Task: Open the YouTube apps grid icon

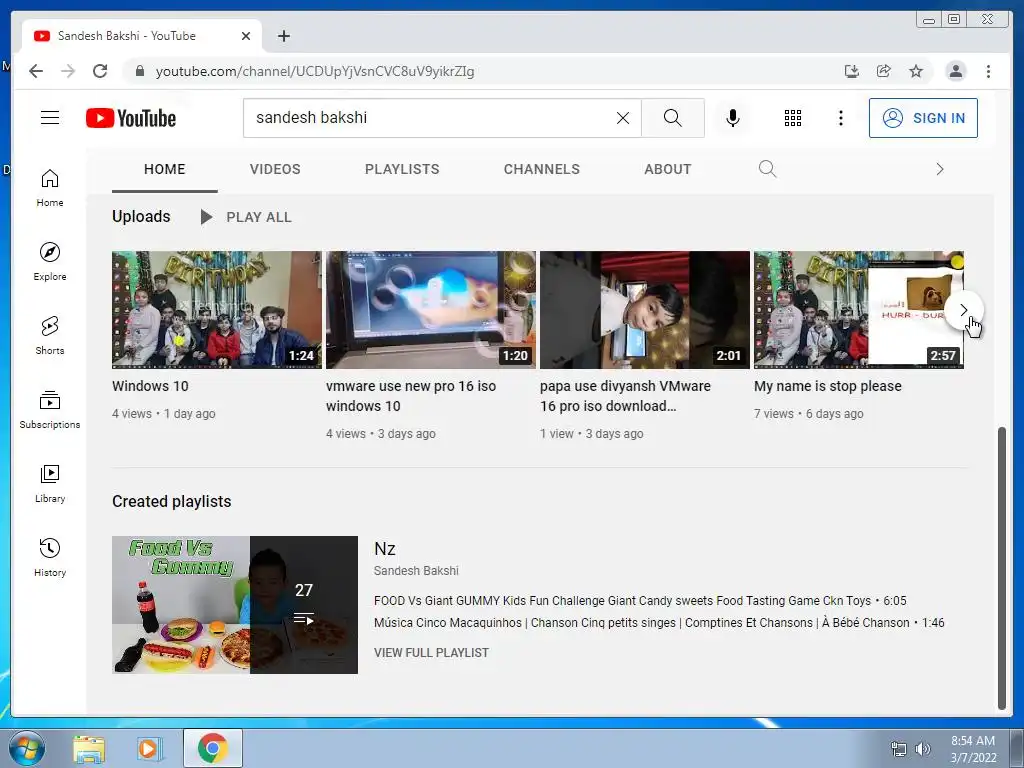Action: pos(793,118)
